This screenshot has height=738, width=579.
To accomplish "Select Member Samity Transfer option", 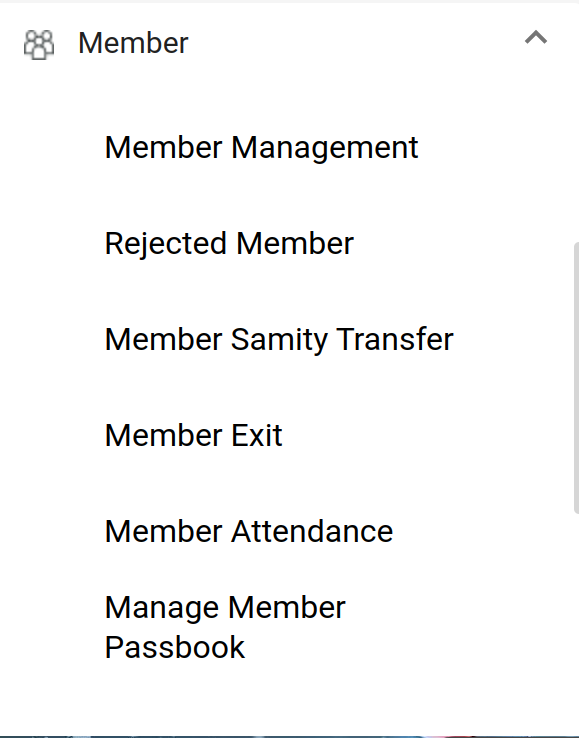I will [279, 339].
